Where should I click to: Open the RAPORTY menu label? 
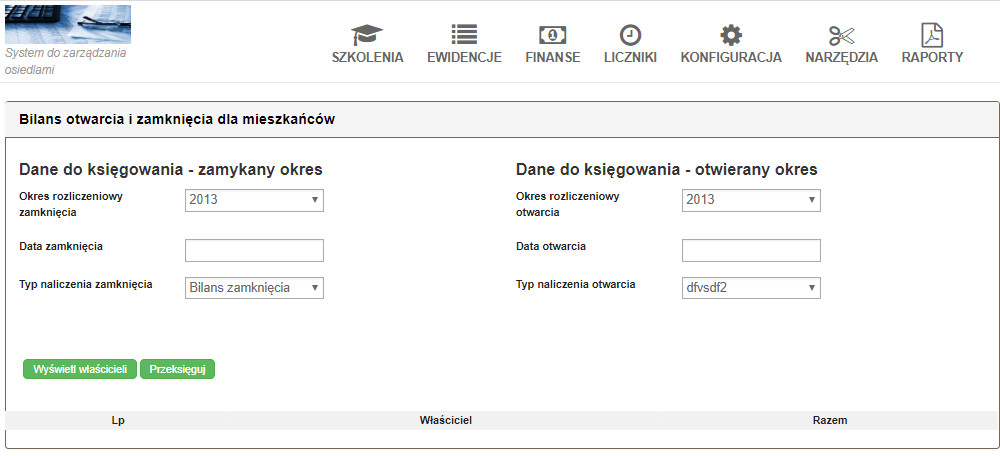point(932,57)
